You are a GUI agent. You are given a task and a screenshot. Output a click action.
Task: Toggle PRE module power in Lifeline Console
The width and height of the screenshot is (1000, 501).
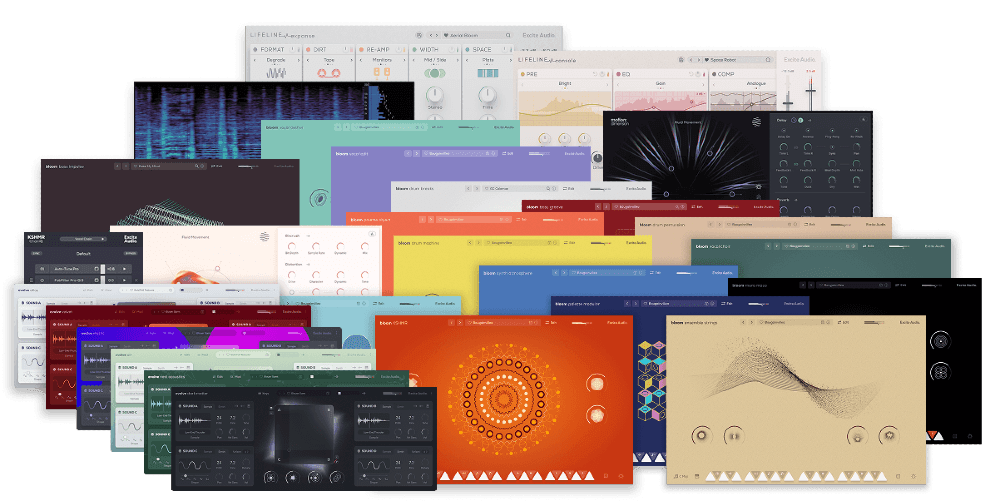click(523, 74)
